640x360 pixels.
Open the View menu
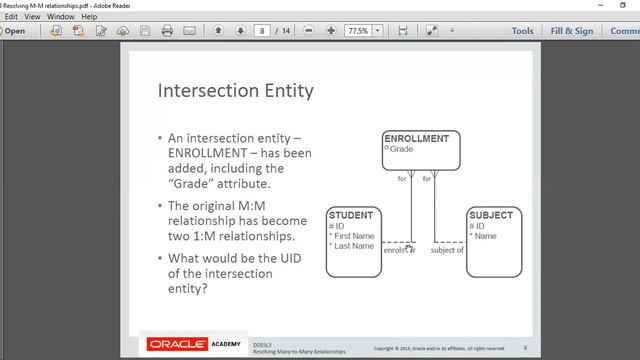point(32,17)
